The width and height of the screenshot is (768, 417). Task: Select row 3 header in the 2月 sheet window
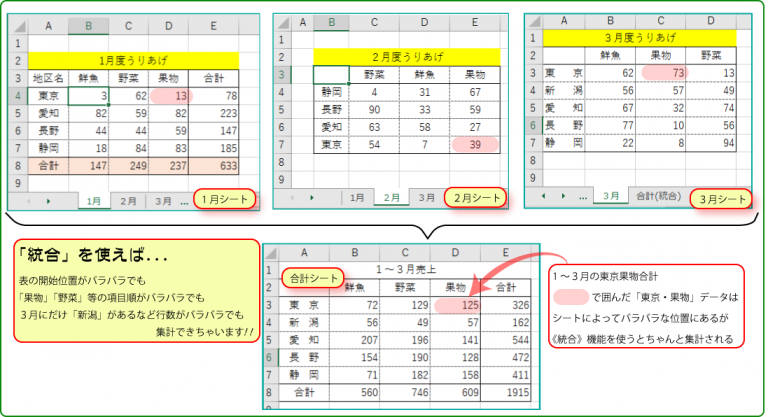(281, 74)
